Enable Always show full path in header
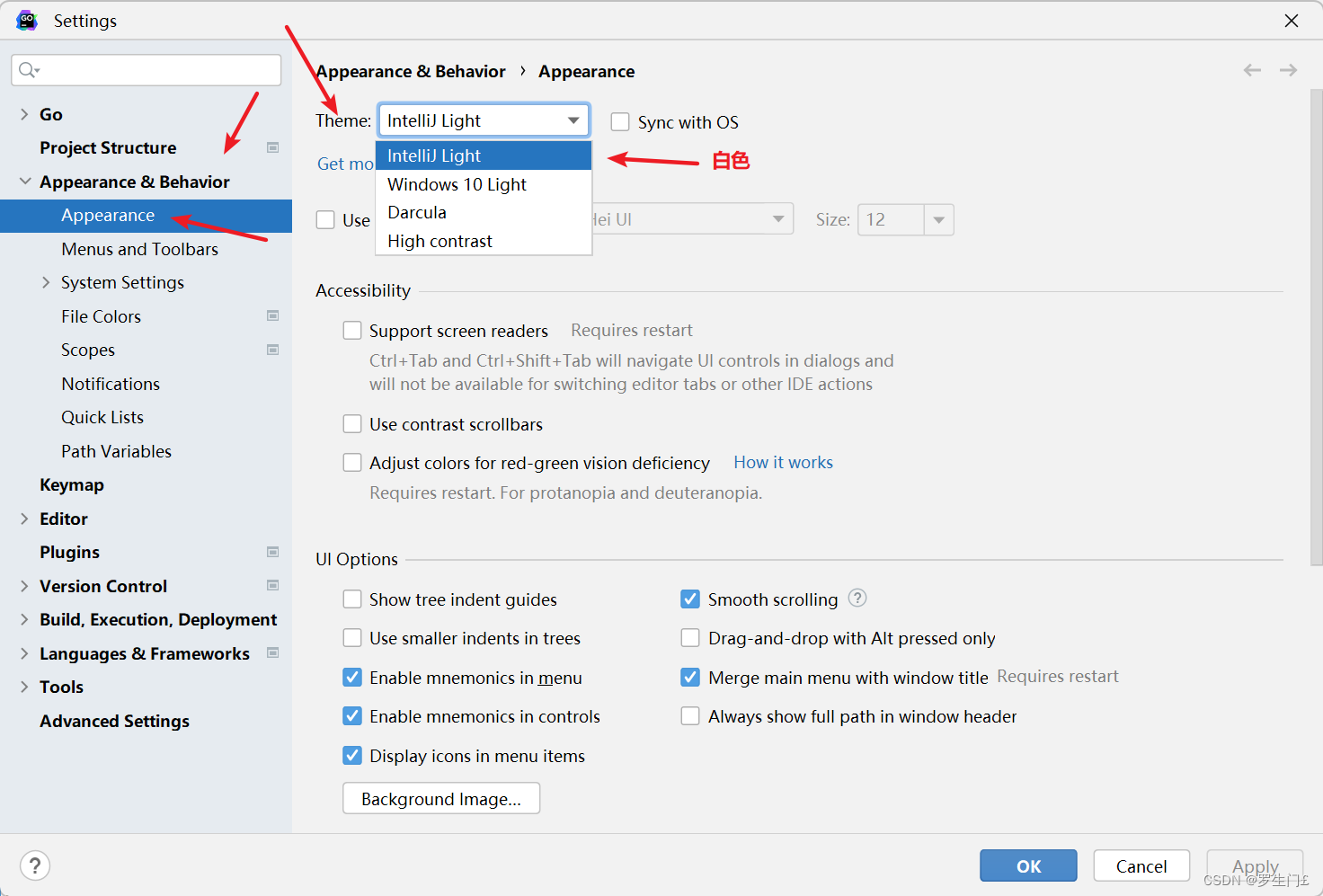This screenshot has height=896, width=1323. click(x=690, y=716)
